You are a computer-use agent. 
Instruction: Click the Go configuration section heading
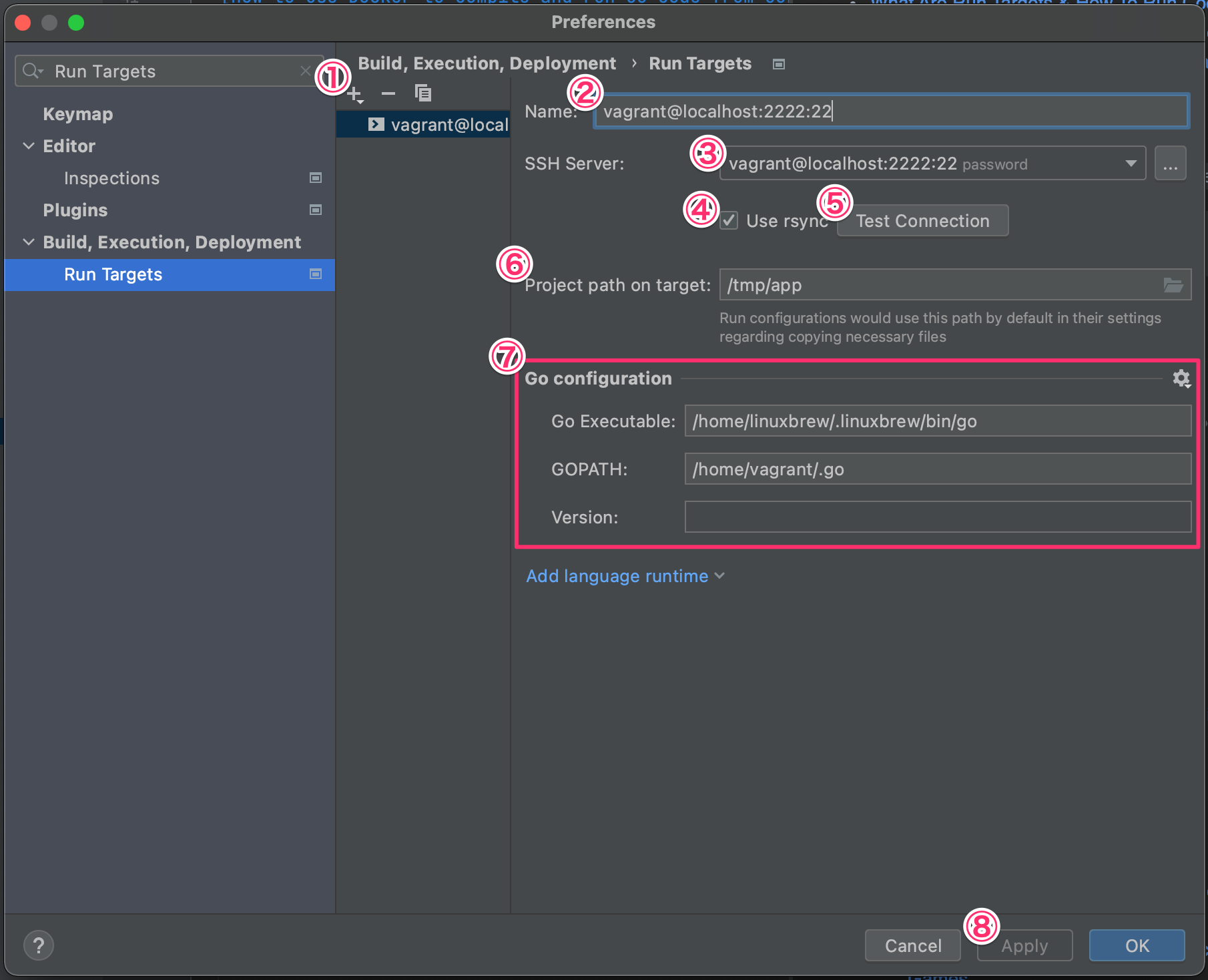coord(598,379)
